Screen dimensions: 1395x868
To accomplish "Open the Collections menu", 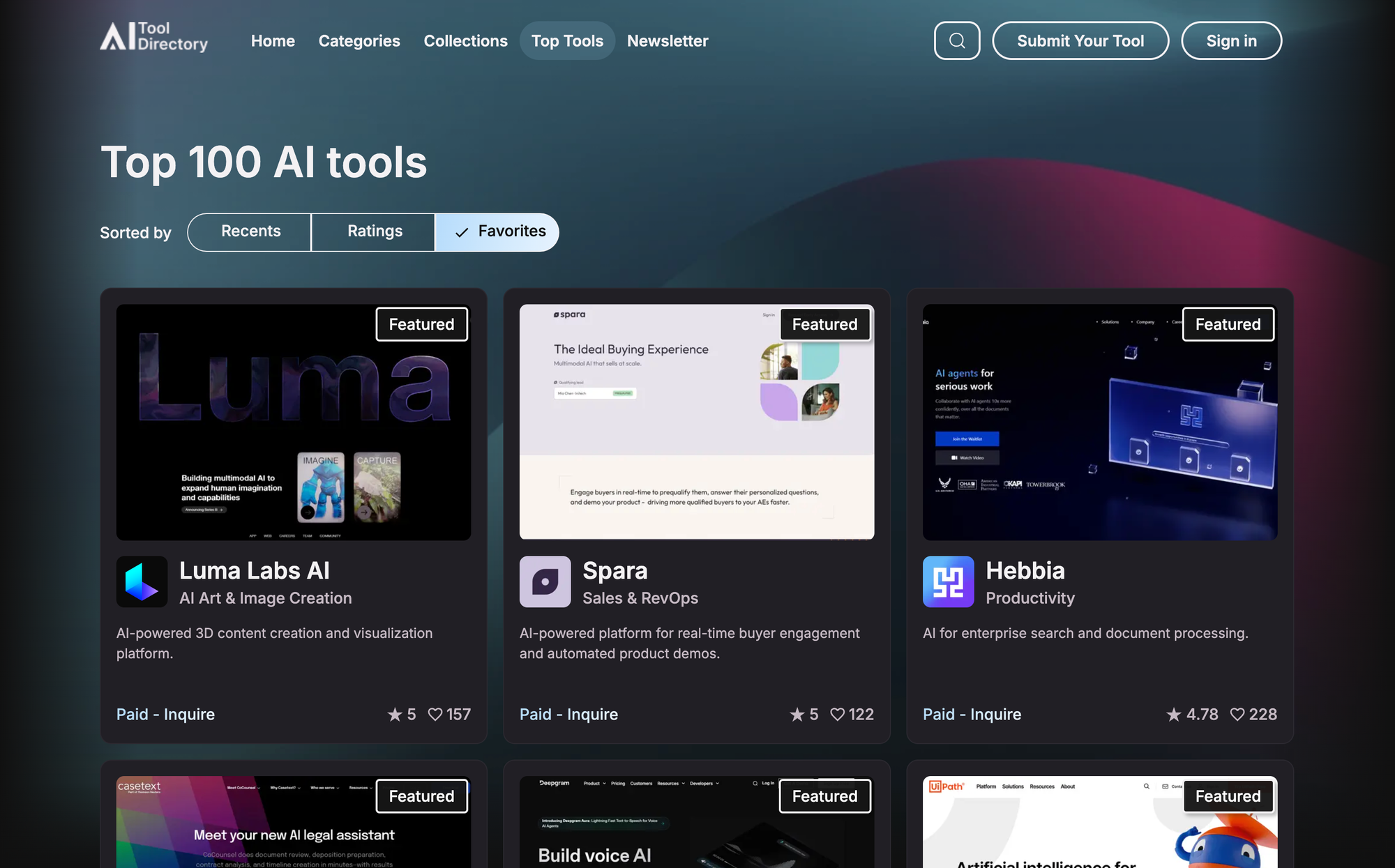I will [466, 41].
